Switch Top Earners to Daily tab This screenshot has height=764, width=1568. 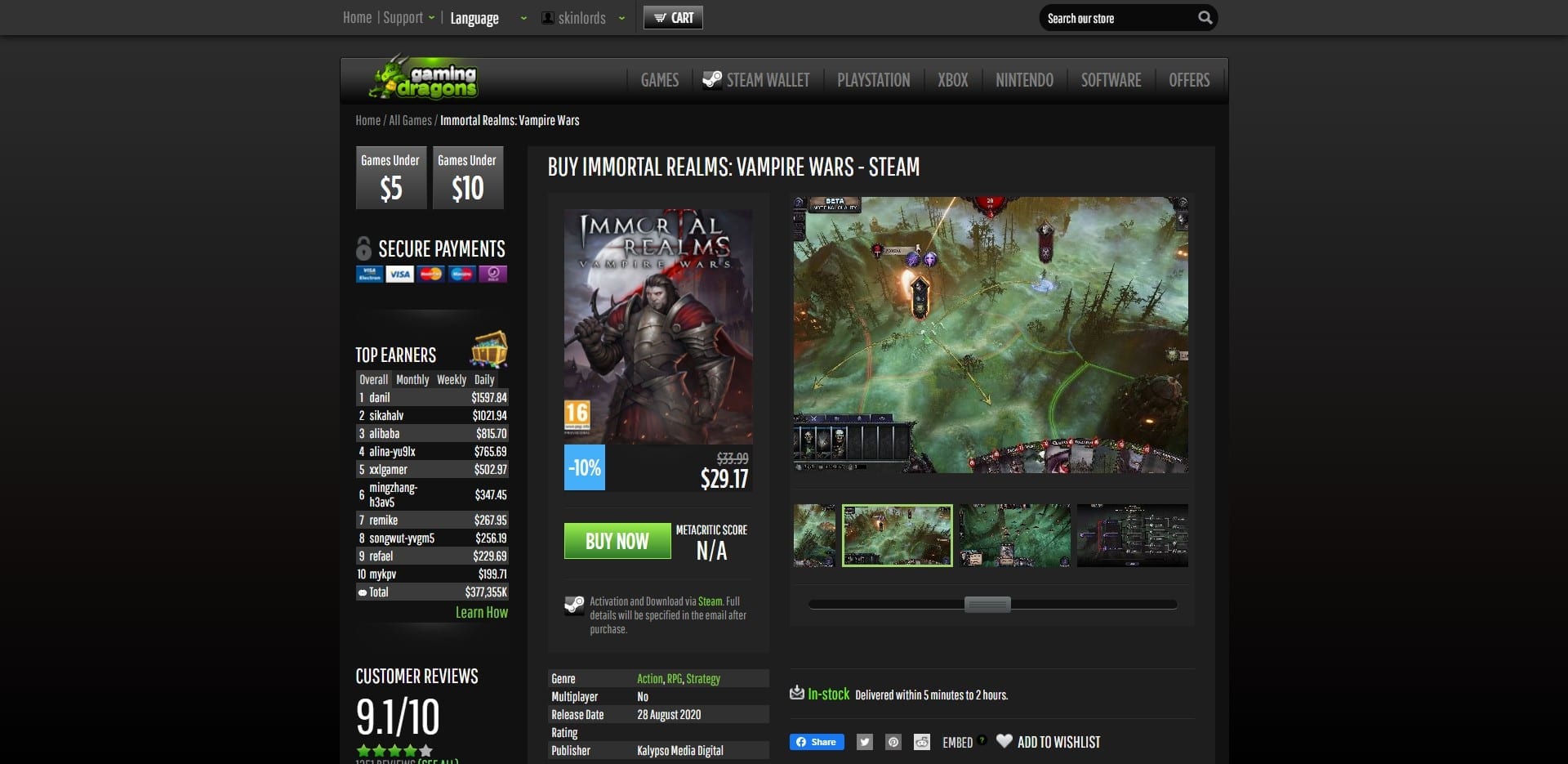[484, 380]
